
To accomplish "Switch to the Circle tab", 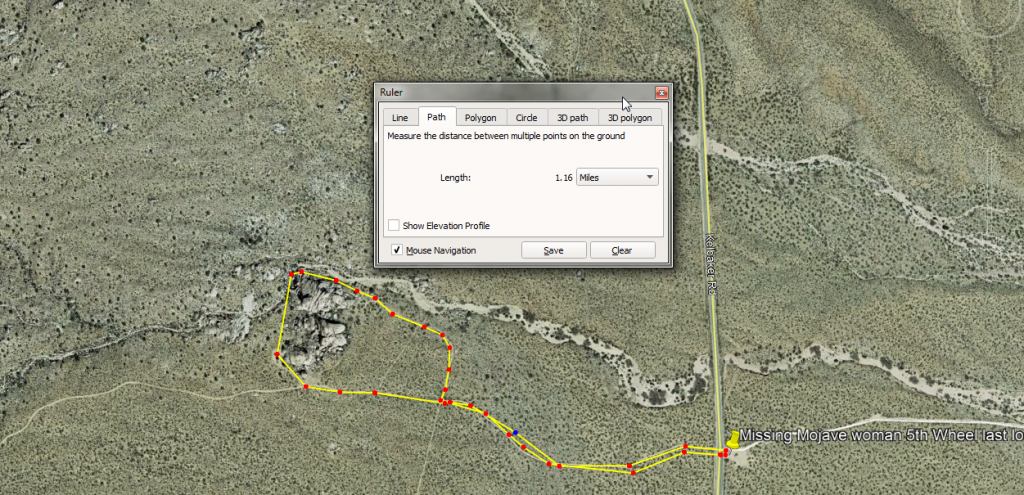I will click(x=526, y=118).
